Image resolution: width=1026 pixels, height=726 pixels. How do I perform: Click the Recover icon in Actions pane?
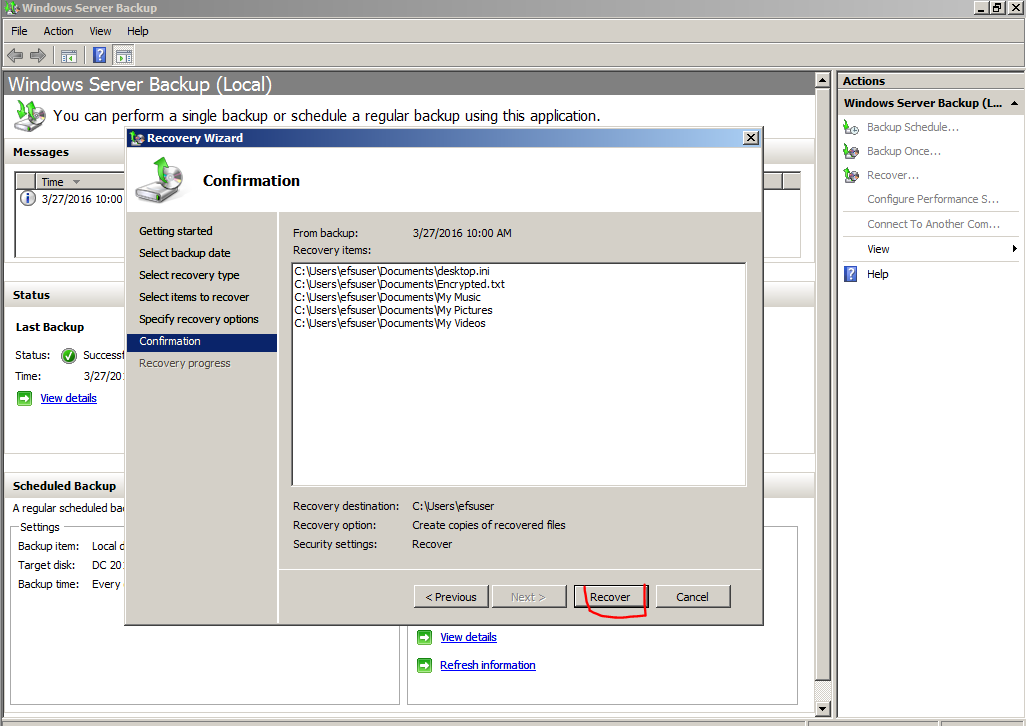coord(851,175)
